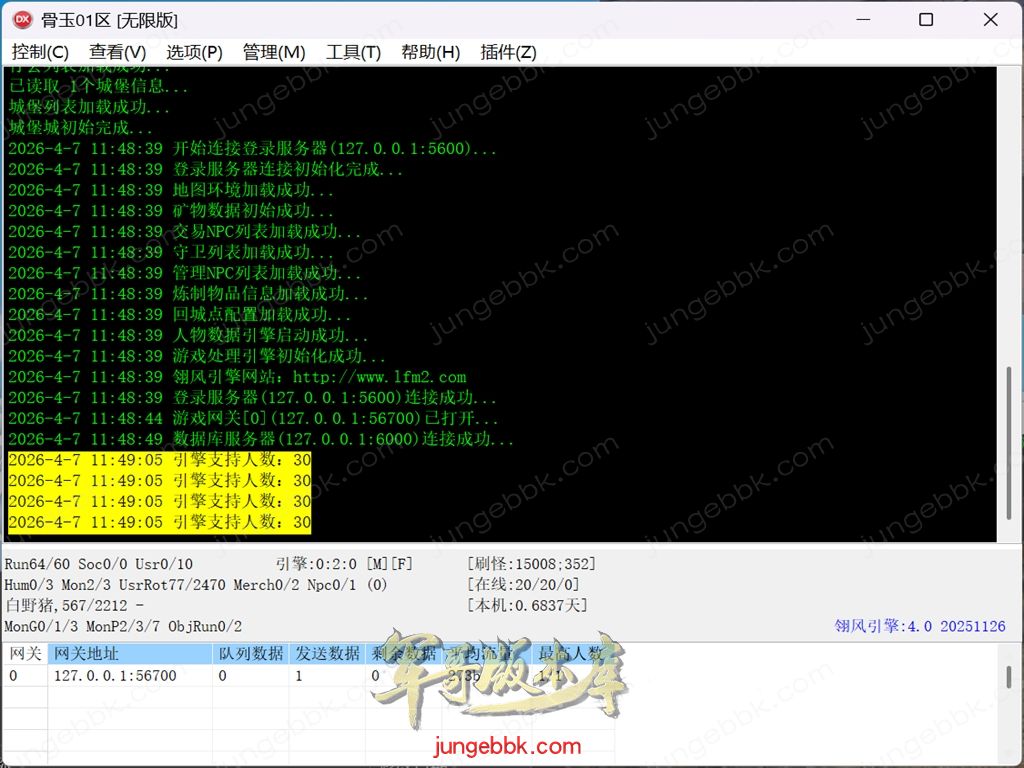This screenshot has width=1024, height=768.
Task: Open the 管理(M) menu
Action: point(274,52)
